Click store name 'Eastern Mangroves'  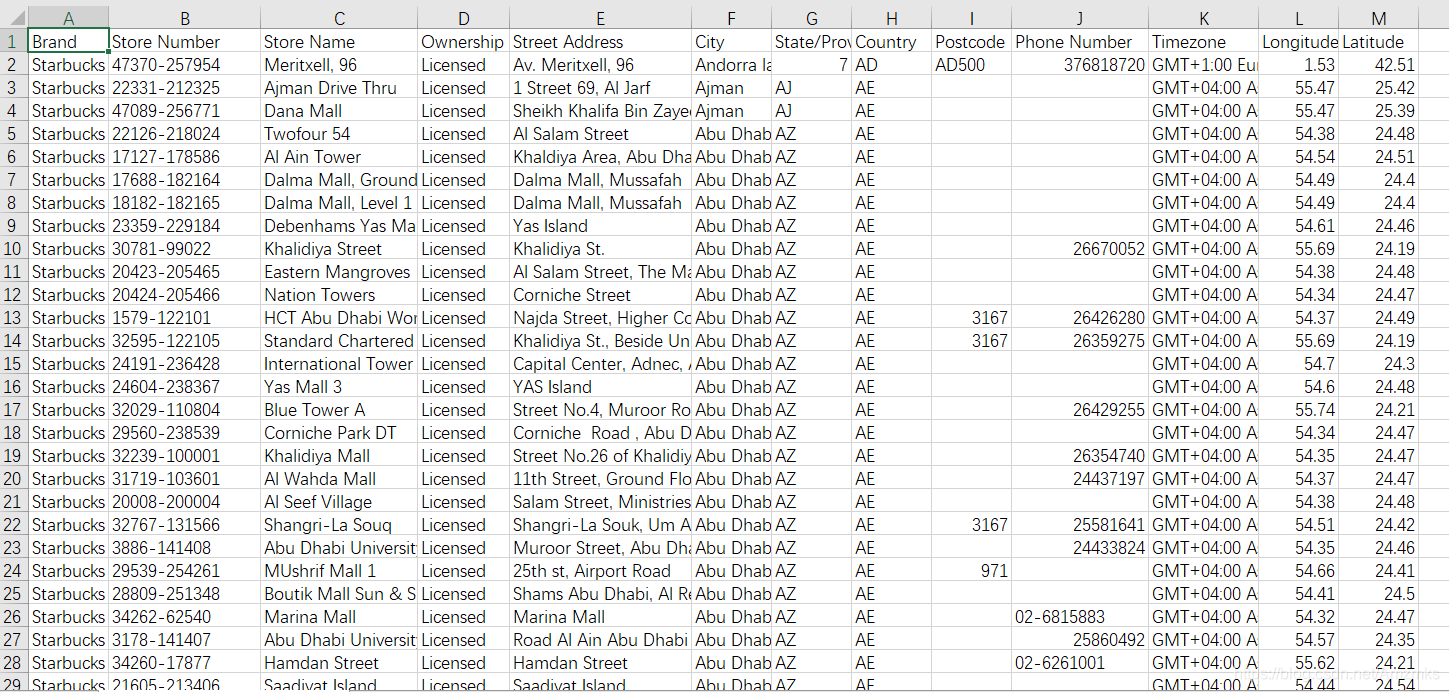339,272
